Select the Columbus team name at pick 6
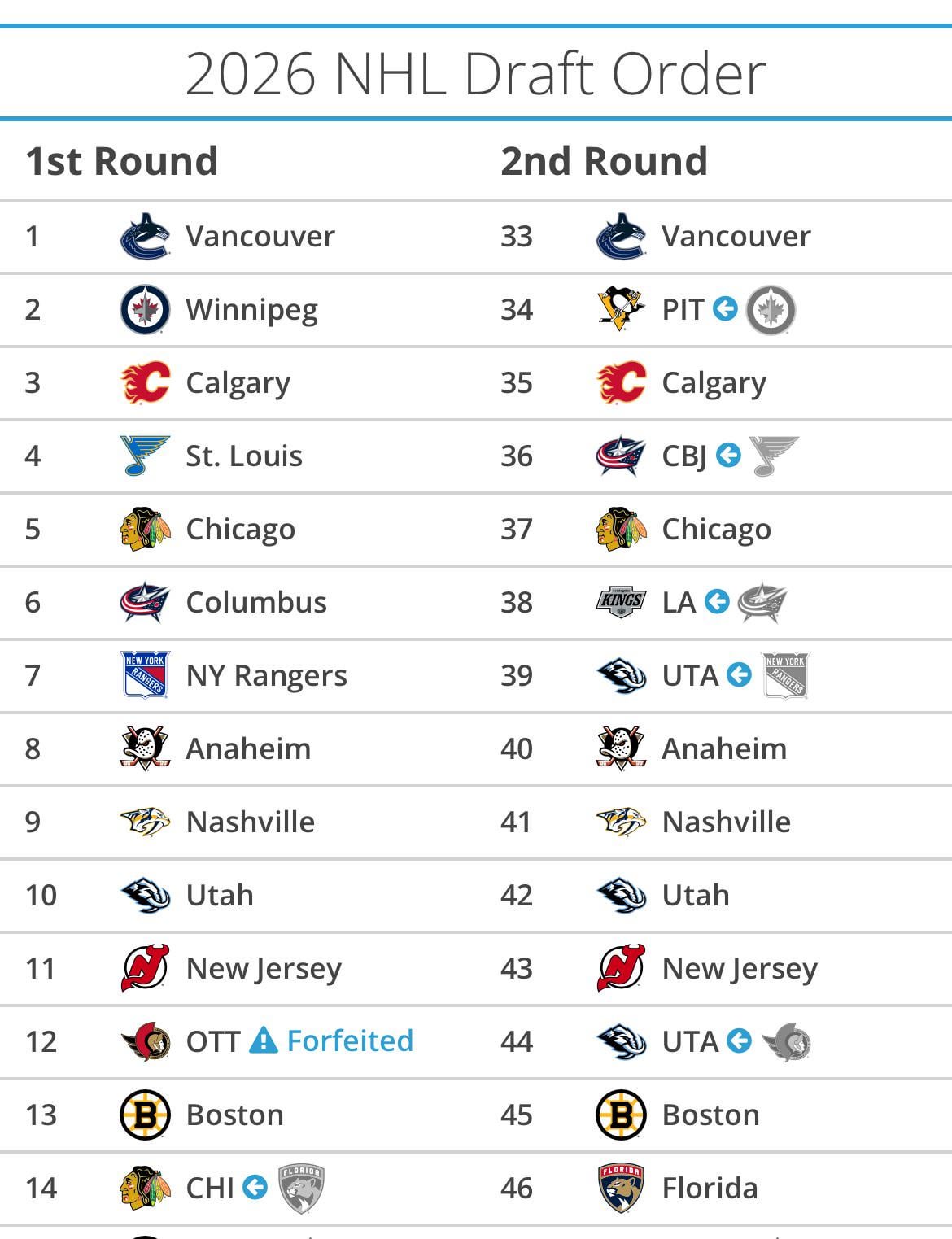The height and width of the screenshot is (1239, 952). [x=256, y=603]
